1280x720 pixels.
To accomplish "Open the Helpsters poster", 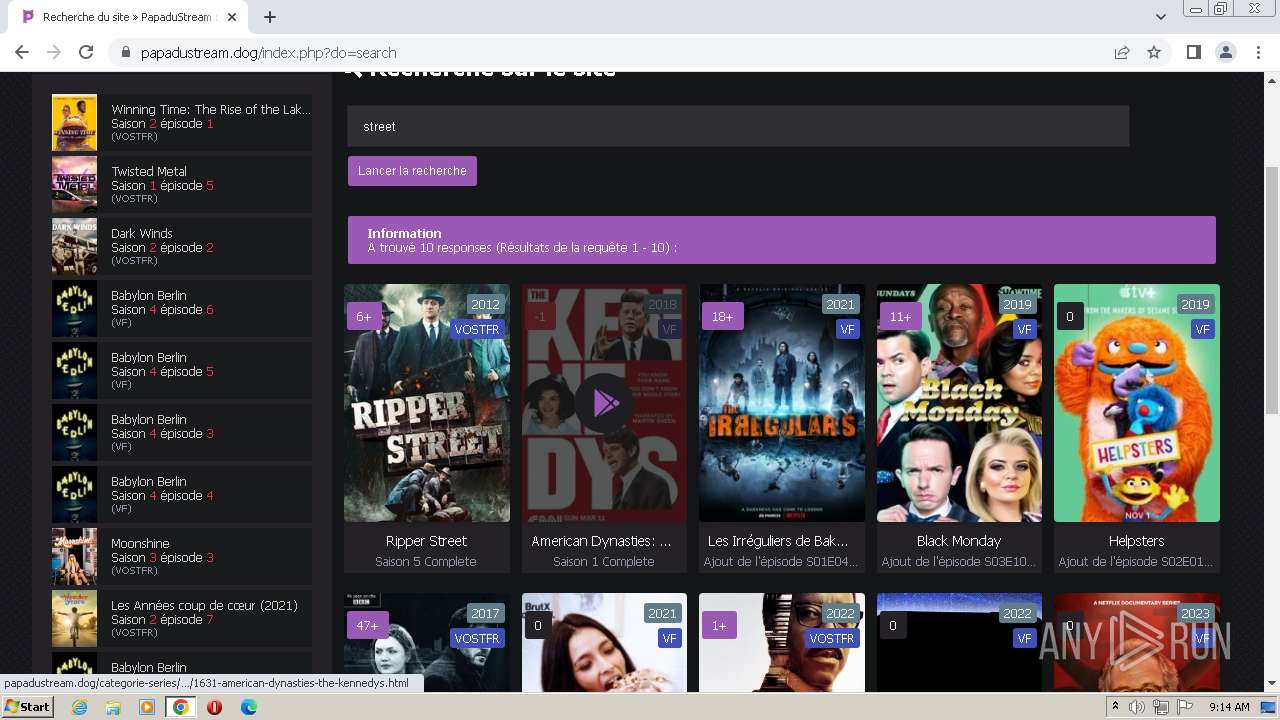I will [1137, 403].
